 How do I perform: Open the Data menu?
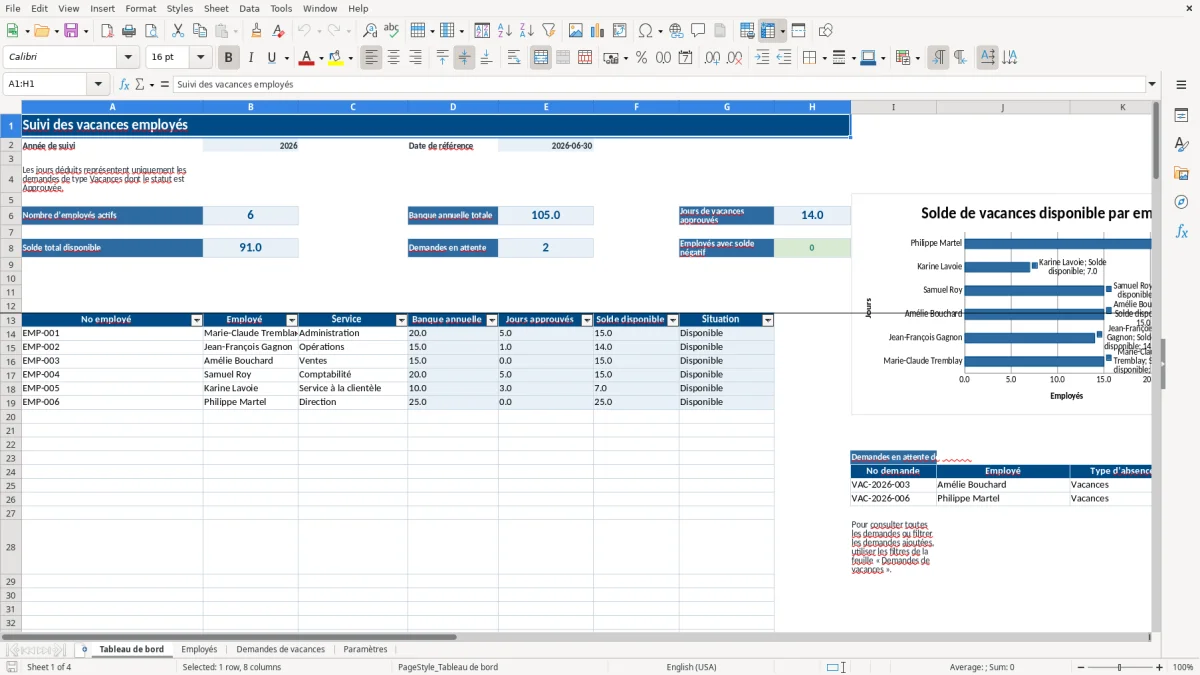point(249,8)
